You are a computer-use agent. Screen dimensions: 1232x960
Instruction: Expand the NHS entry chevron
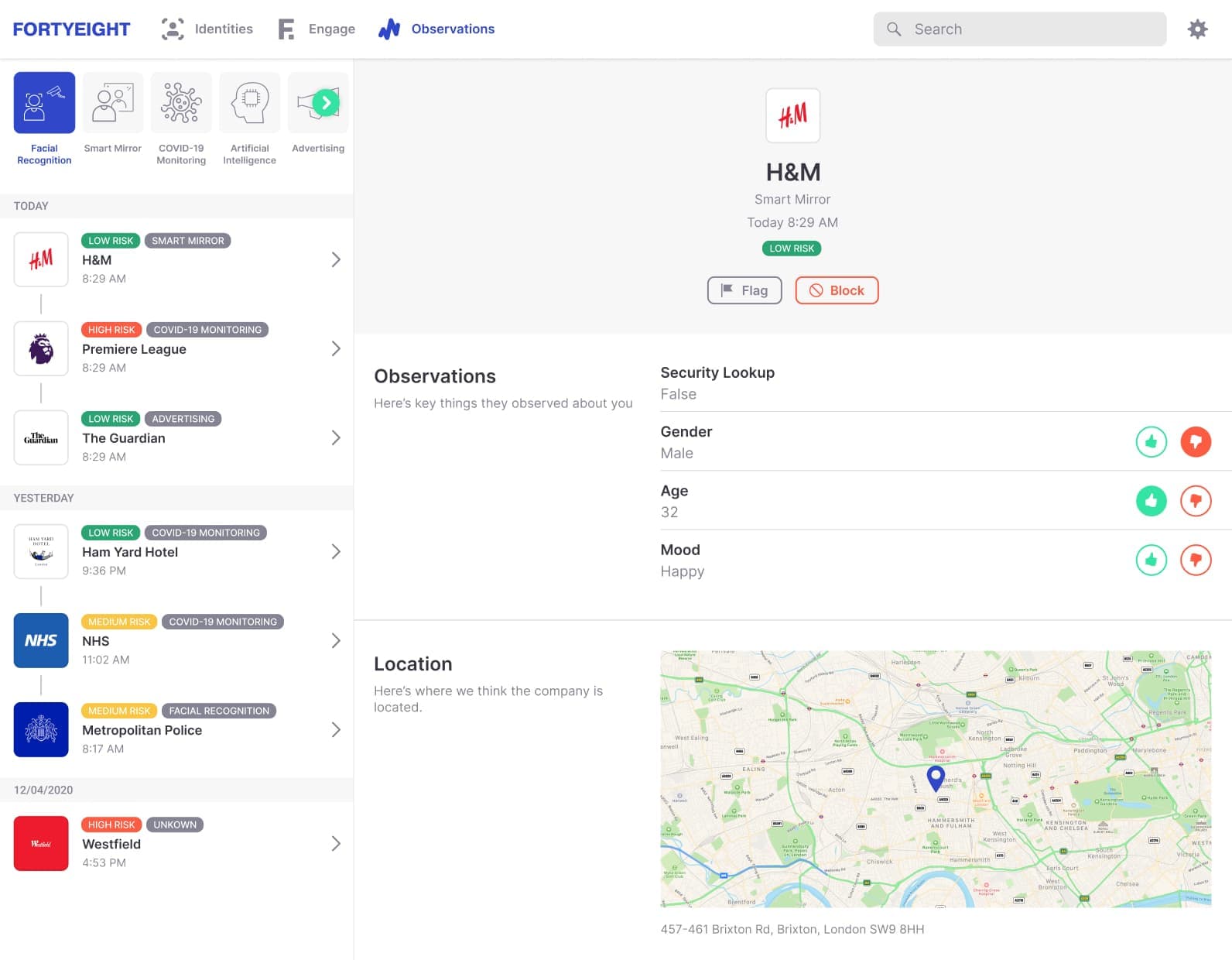point(336,640)
